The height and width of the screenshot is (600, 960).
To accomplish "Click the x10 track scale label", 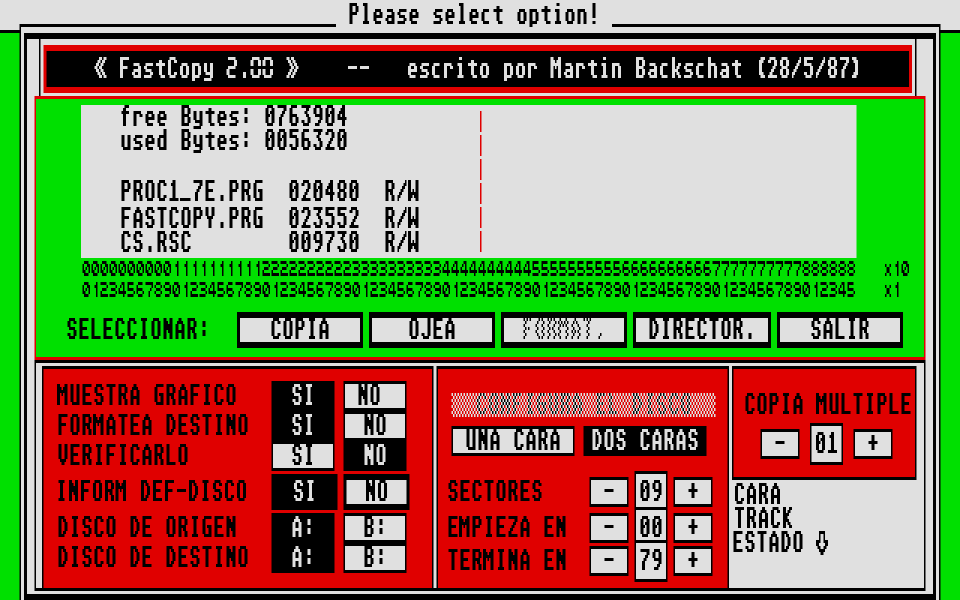I will coord(897,269).
